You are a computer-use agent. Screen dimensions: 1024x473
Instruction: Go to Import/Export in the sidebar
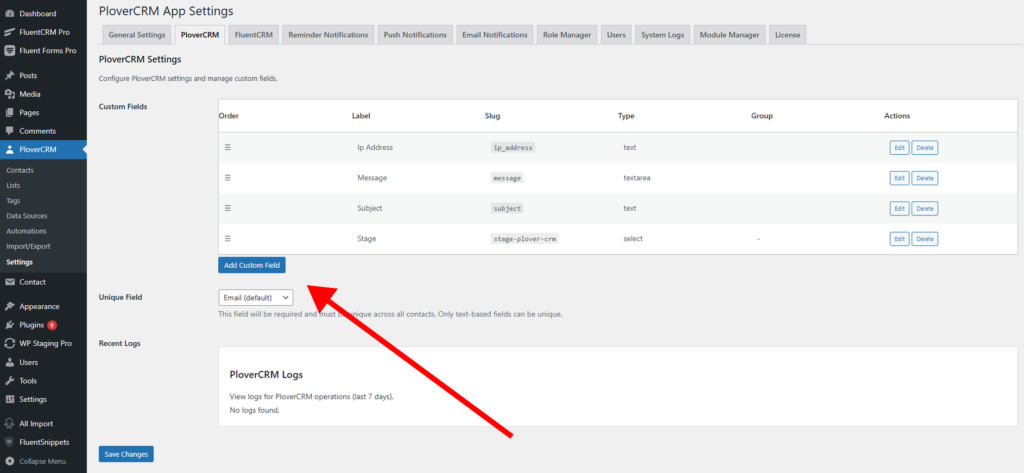click(x=28, y=246)
